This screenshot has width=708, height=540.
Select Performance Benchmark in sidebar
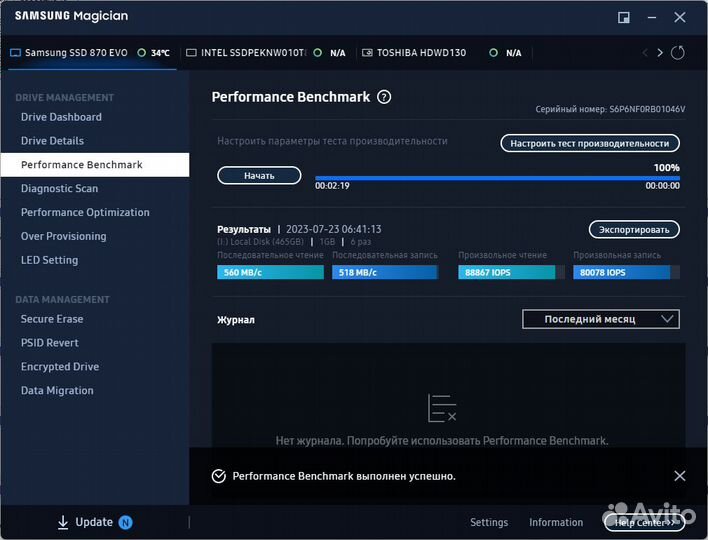tap(95, 165)
